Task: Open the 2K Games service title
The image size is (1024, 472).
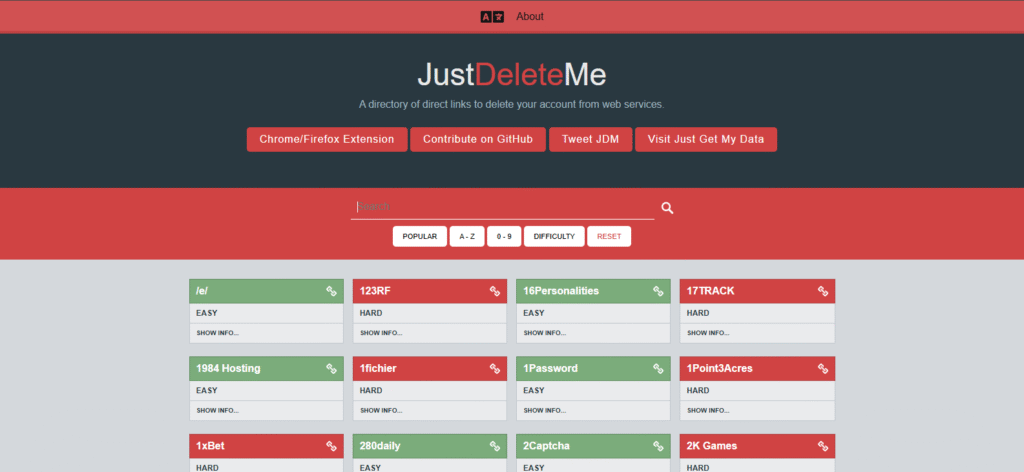Action: [x=712, y=446]
